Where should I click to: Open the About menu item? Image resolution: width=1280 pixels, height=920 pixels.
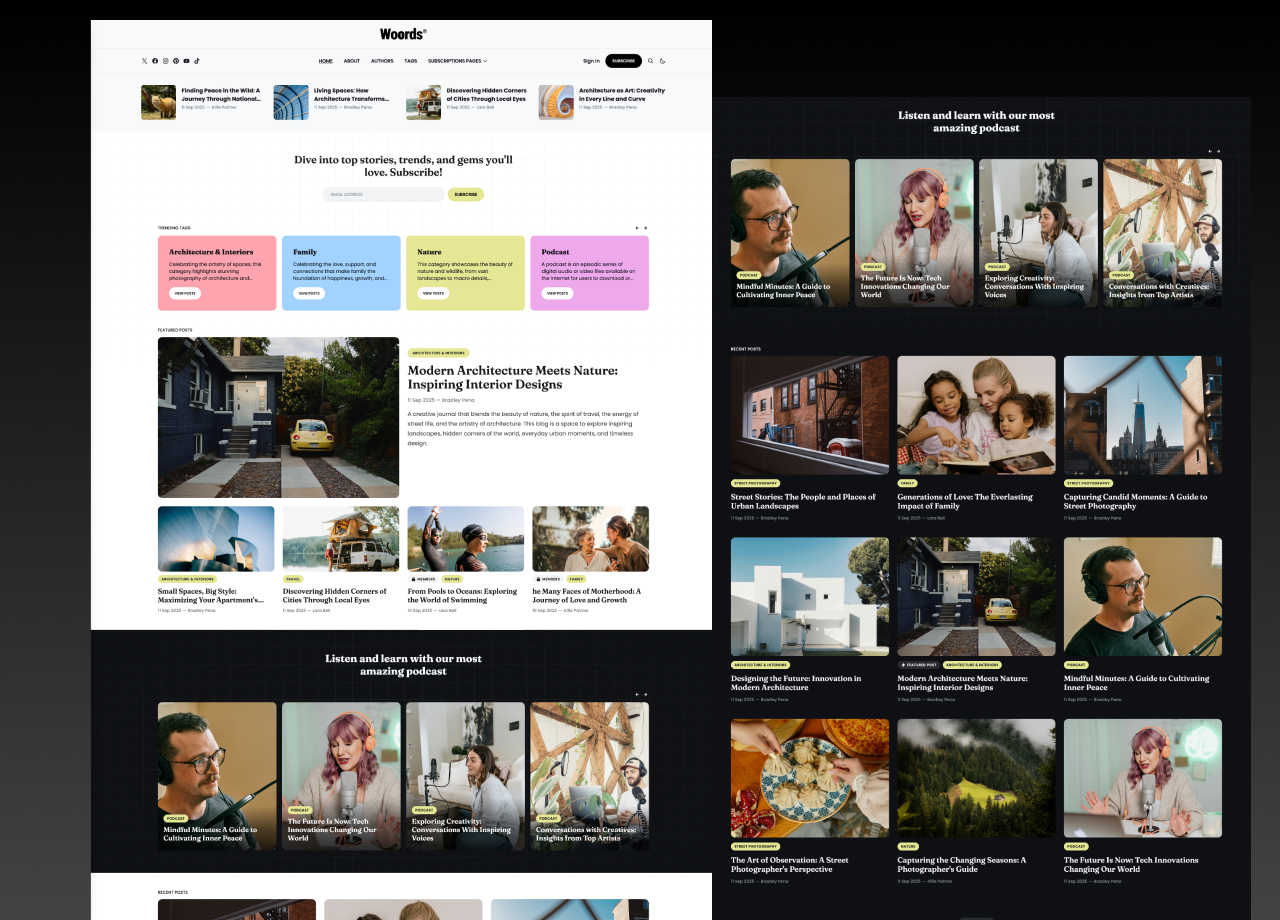click(x=352, y=61)
